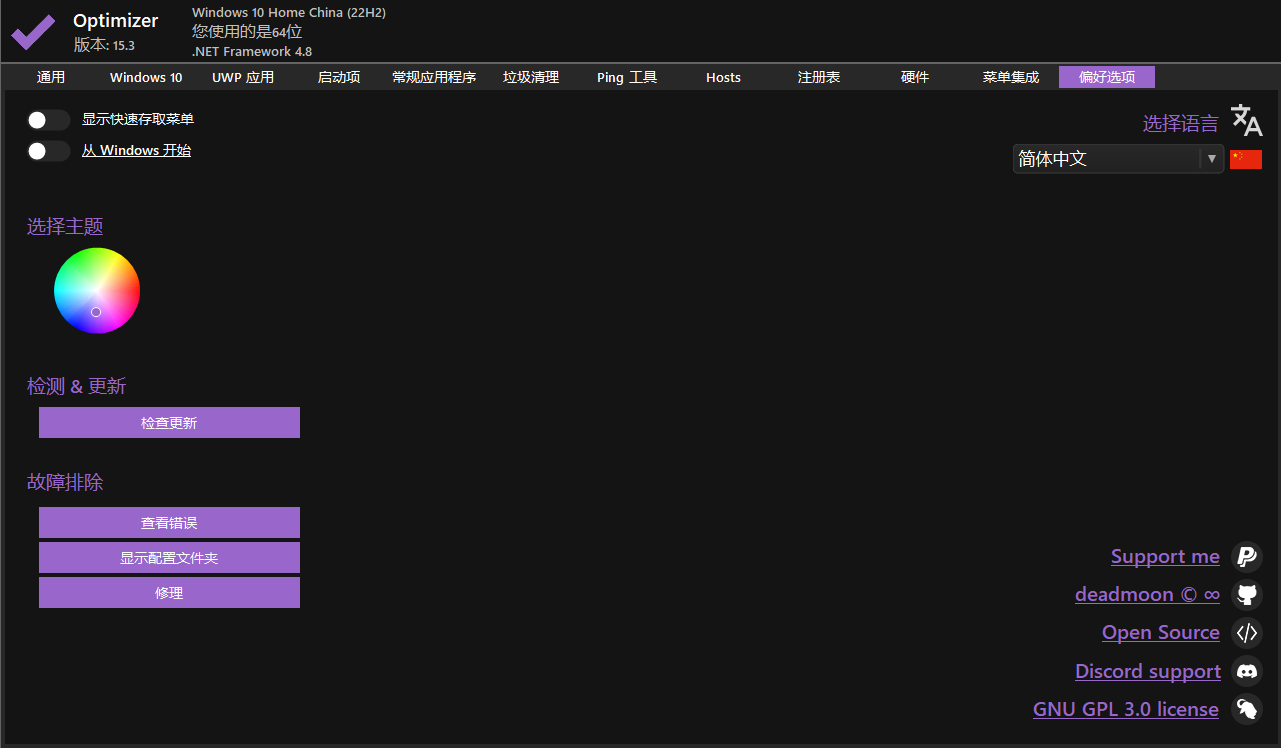Click the GNU icon beside GPL 3.0 license
The height and width of the screenshot is (748, 1281).
tap(1246, 709)
